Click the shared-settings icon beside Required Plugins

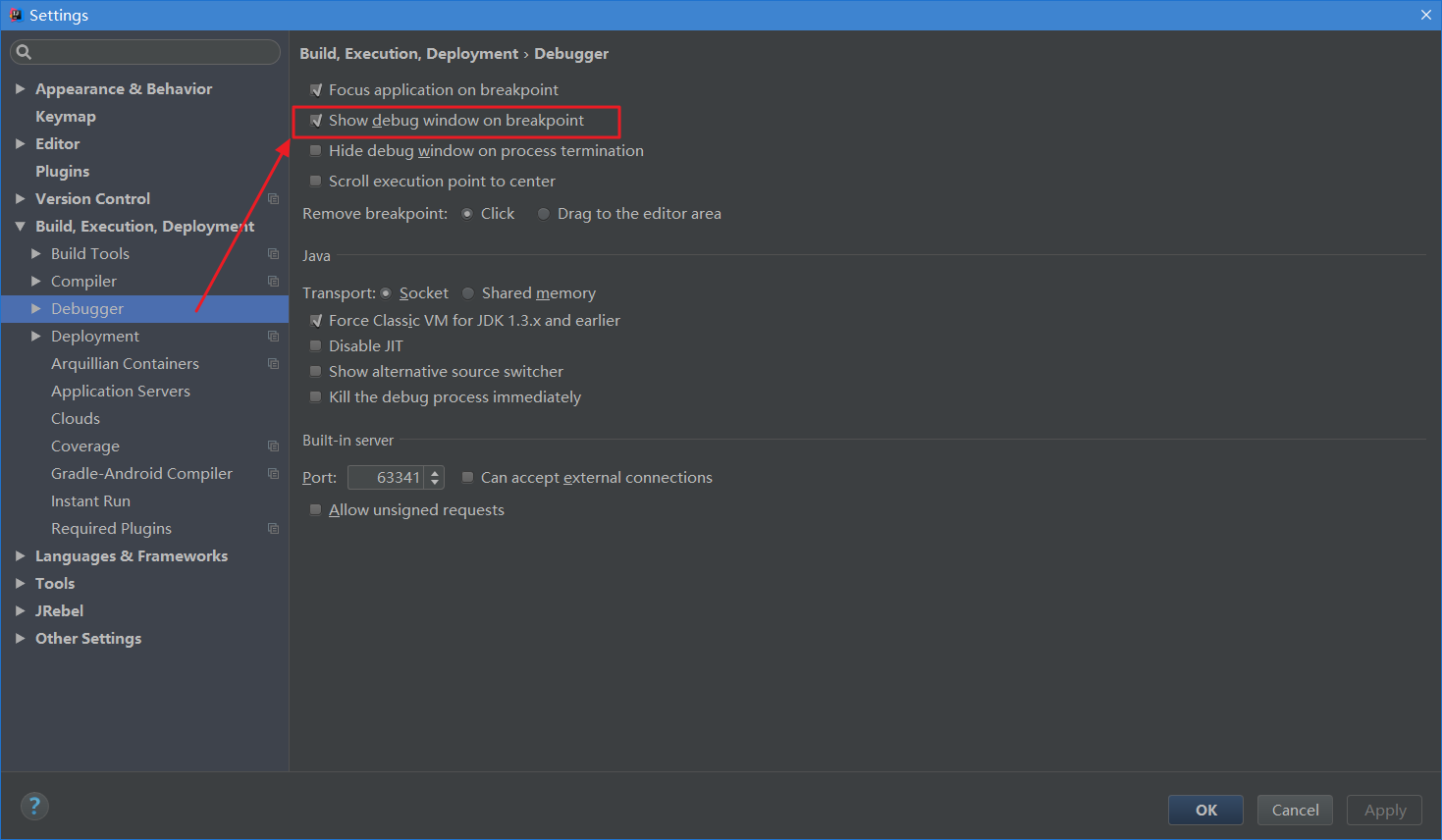(273, 528)
